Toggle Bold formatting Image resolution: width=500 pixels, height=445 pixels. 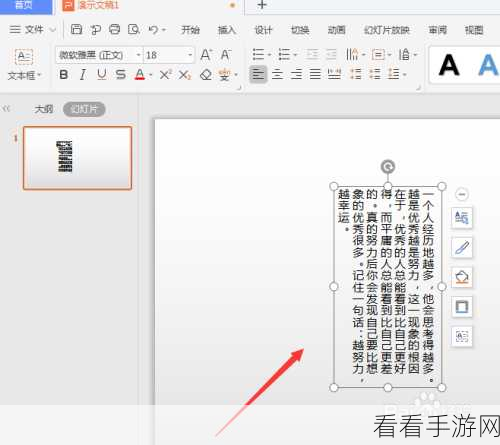64,75
